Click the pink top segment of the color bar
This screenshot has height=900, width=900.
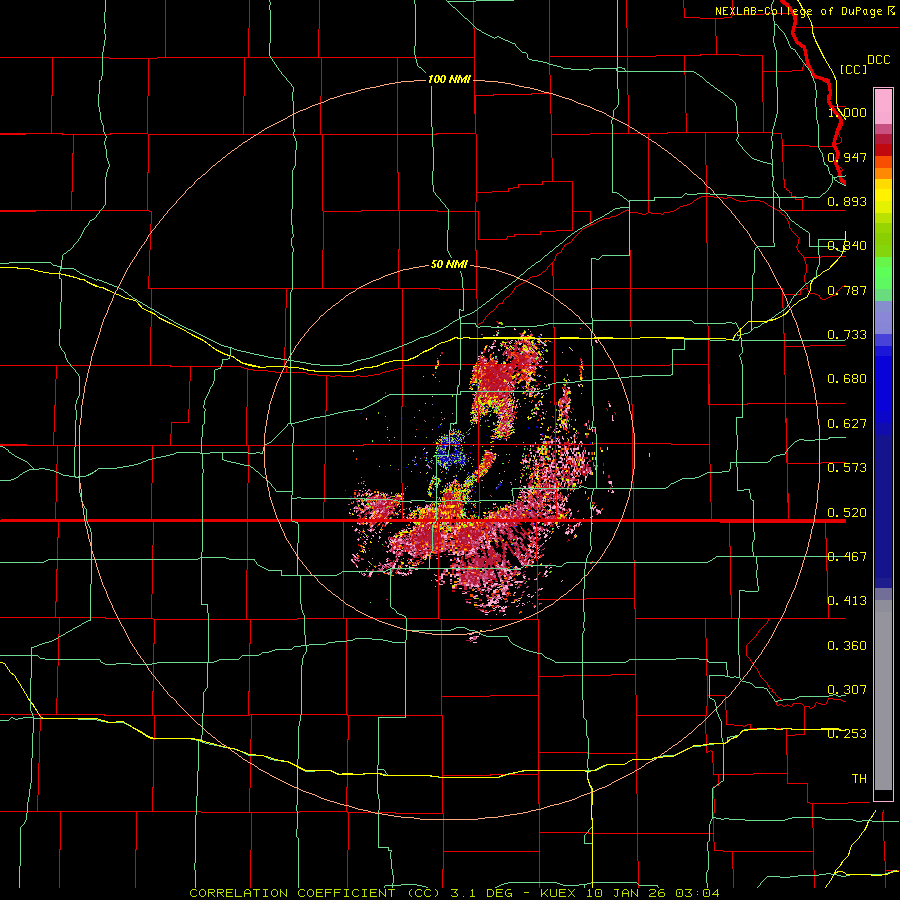pos(883,107)
